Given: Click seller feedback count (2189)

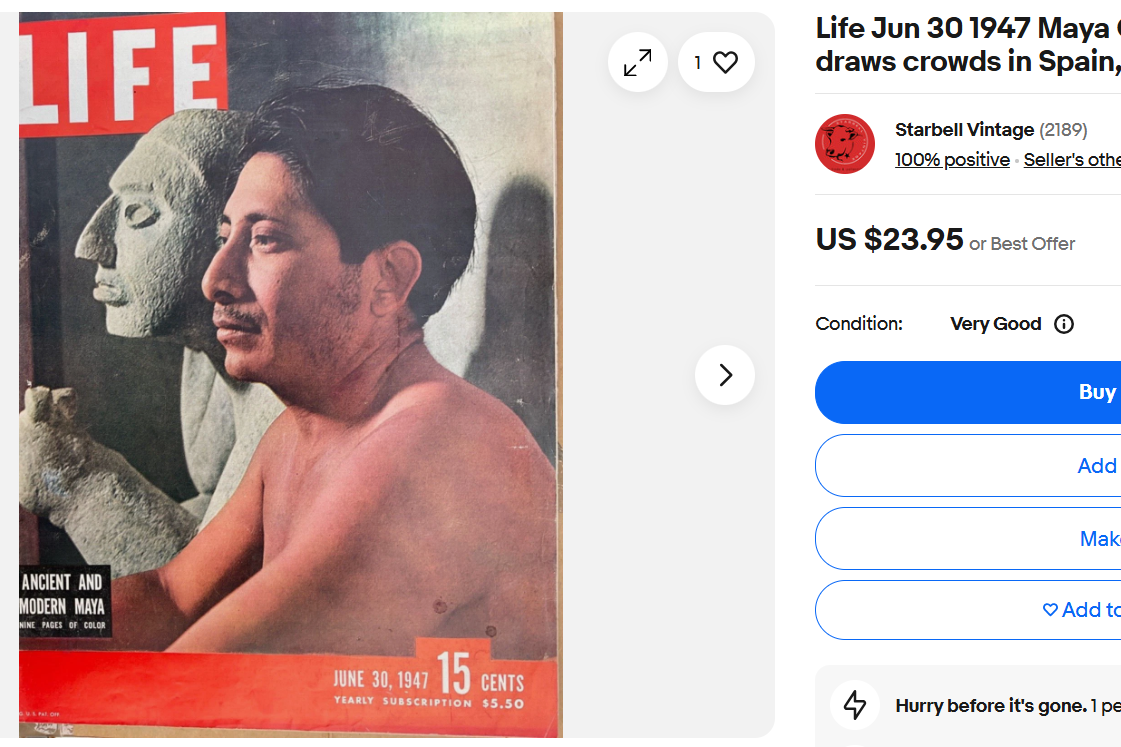Looking at the screenshot, I should click(x=1063, y=130).
